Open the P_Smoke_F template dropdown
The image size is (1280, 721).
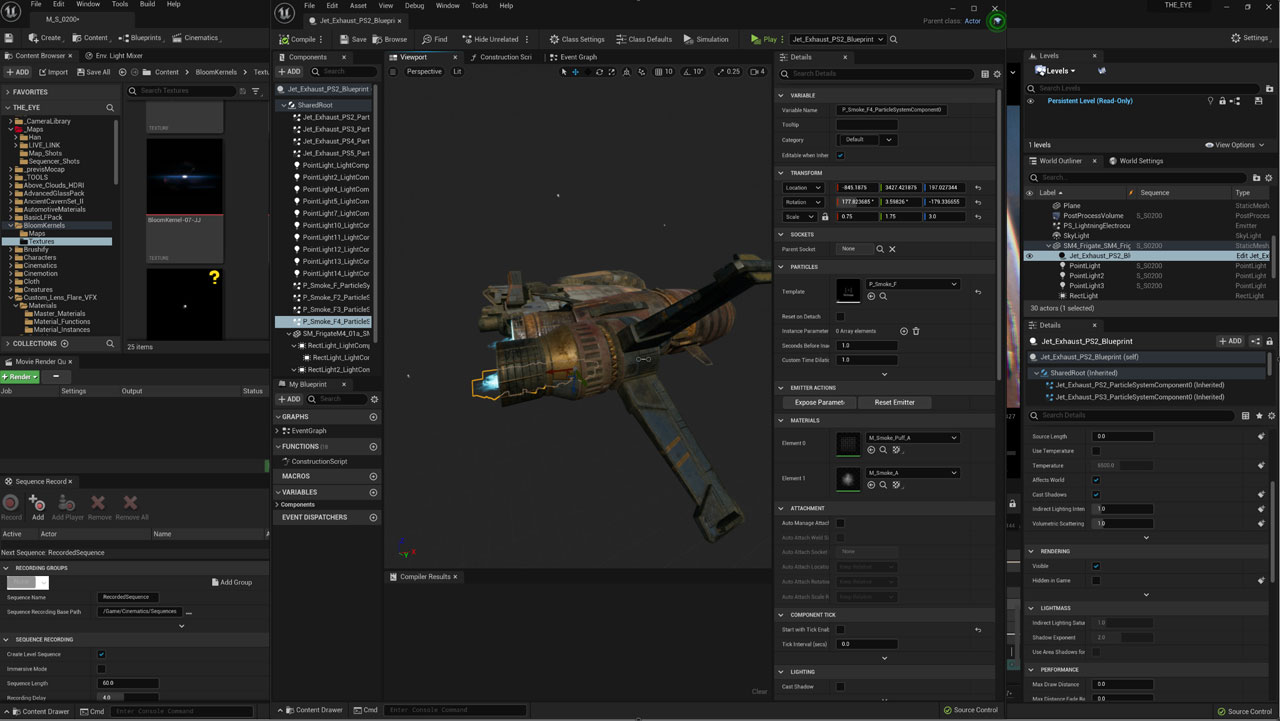pyautogui.click(x=912, y=284)
